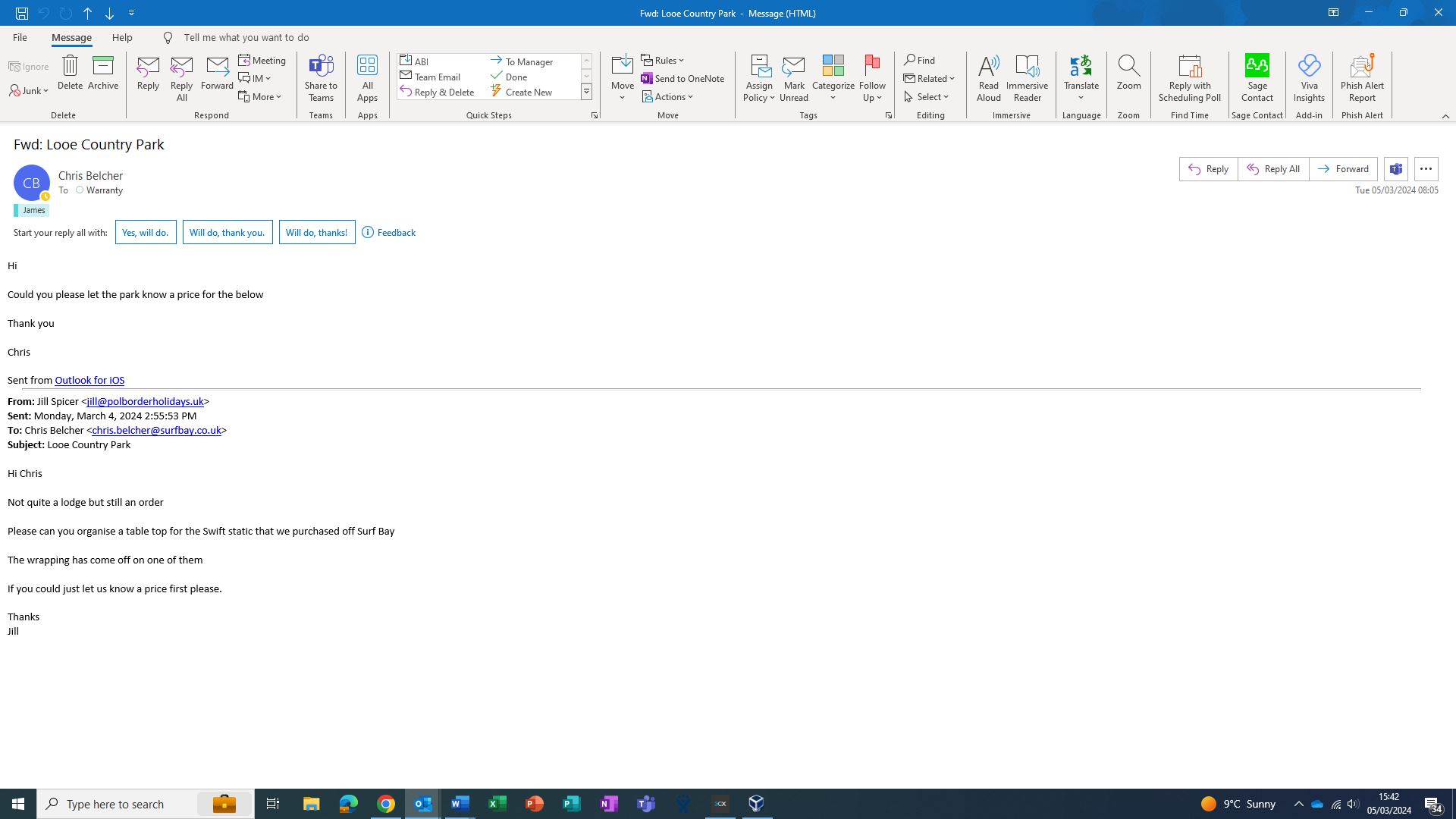Switch to the Help tab

click(122, 38)
